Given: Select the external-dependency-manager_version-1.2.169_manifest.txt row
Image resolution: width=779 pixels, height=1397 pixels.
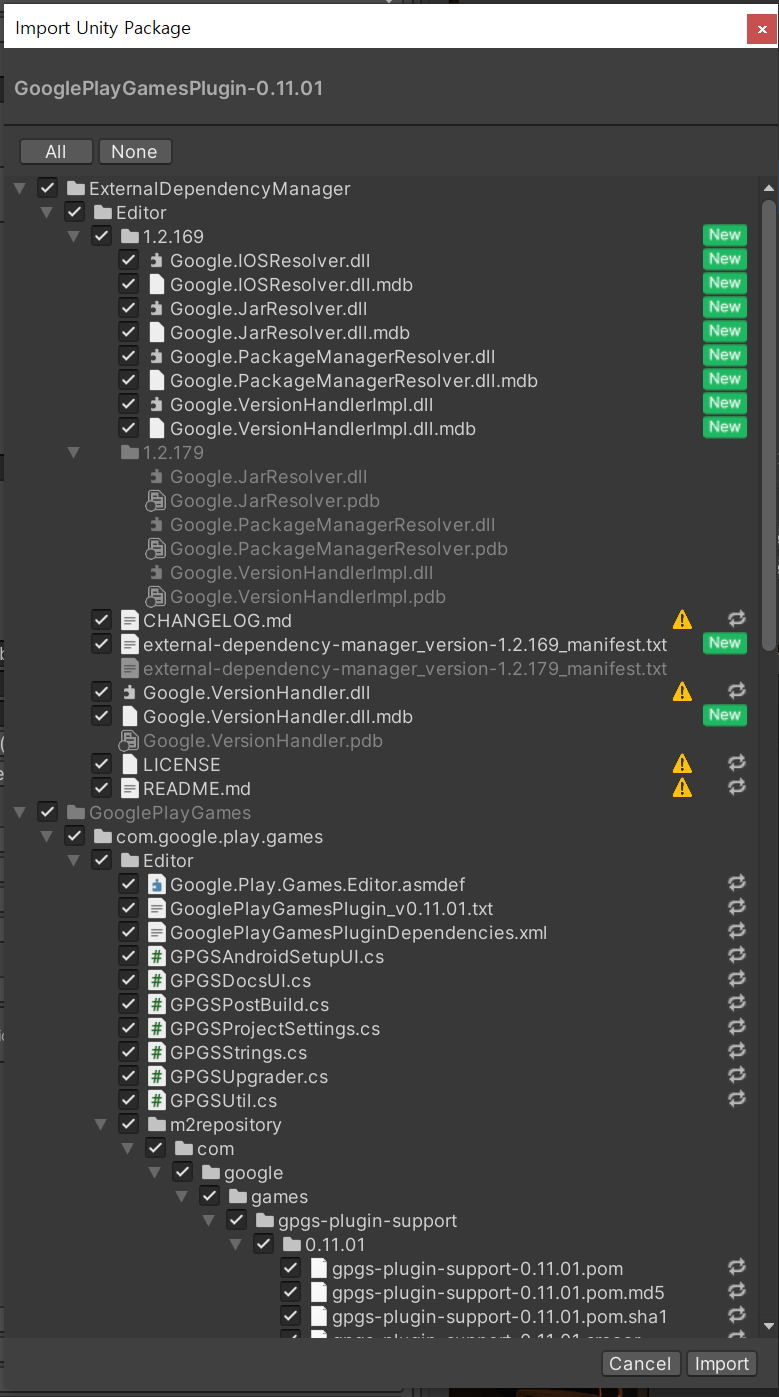Looking at the screenshot, I should pyautogui.click(x=380, y=645).
